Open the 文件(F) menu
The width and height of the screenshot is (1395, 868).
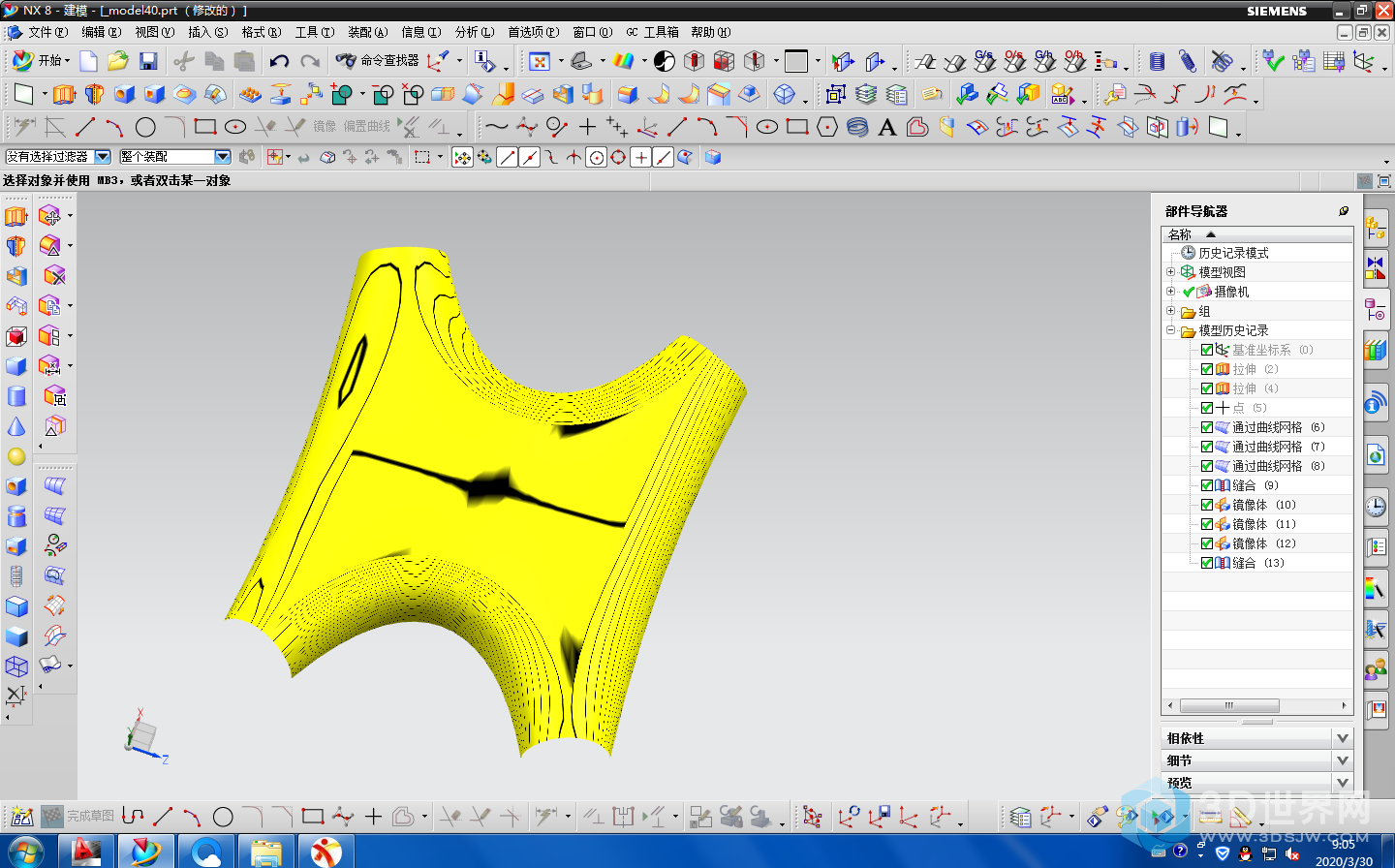pos(47,32)
